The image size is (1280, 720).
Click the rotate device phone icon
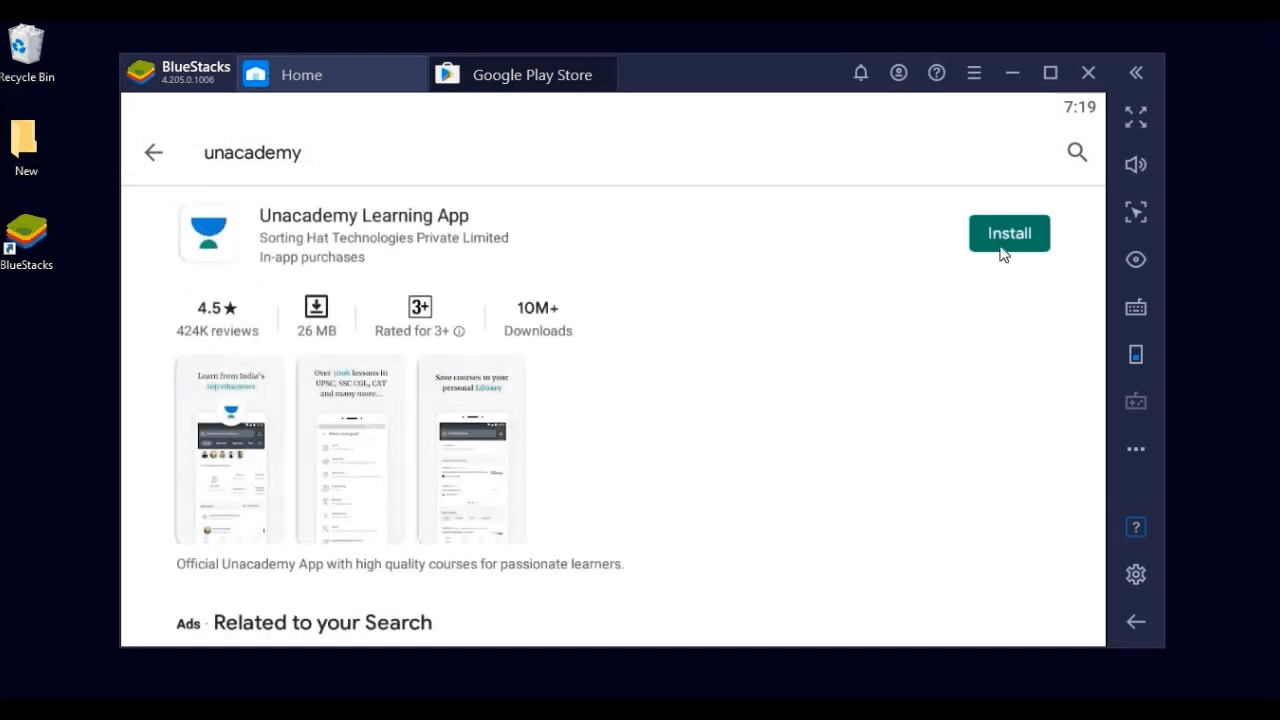tap(1136, 355)
